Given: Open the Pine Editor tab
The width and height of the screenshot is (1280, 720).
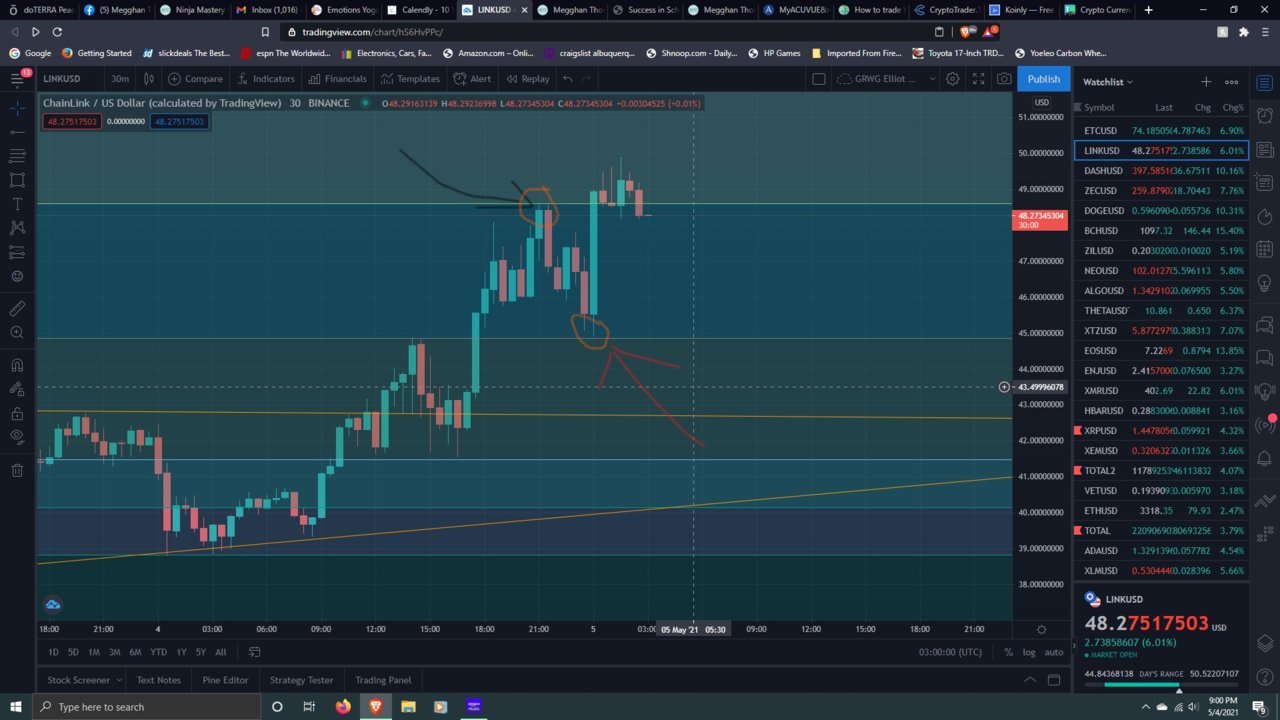Looking at the screenshot, I should 225,680.
